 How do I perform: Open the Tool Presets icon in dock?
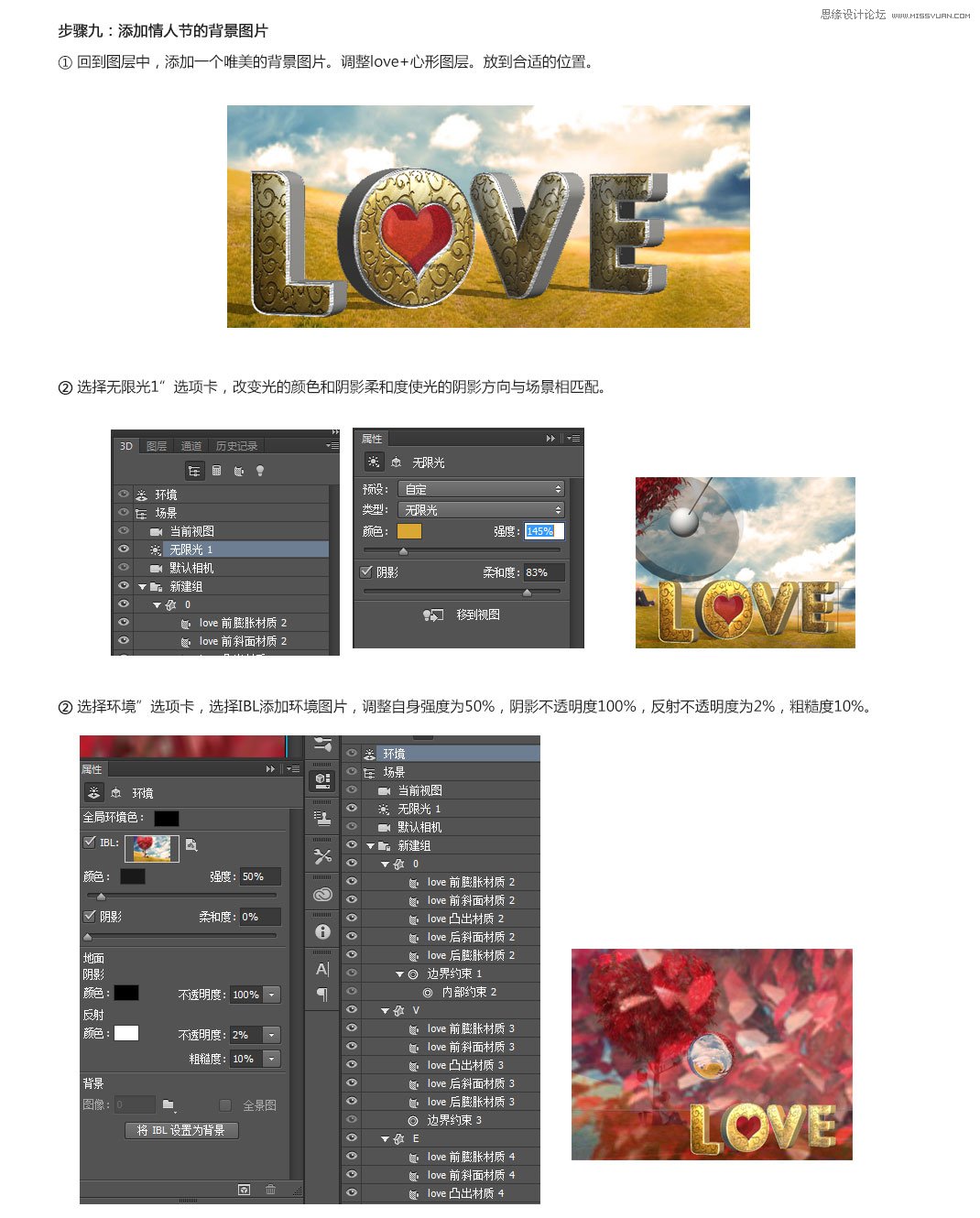point(322,856)
